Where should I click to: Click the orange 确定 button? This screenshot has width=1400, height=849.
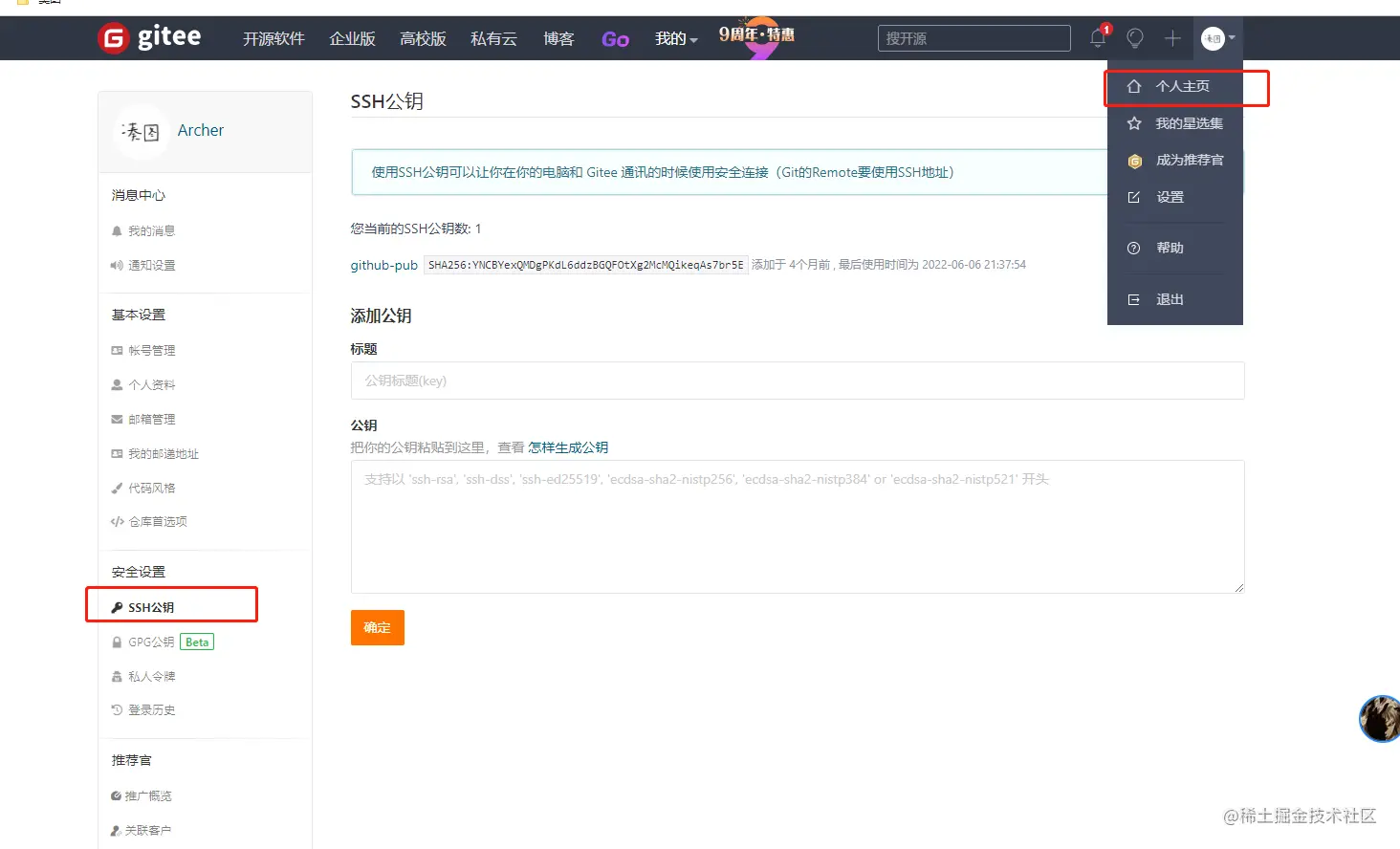378,627
